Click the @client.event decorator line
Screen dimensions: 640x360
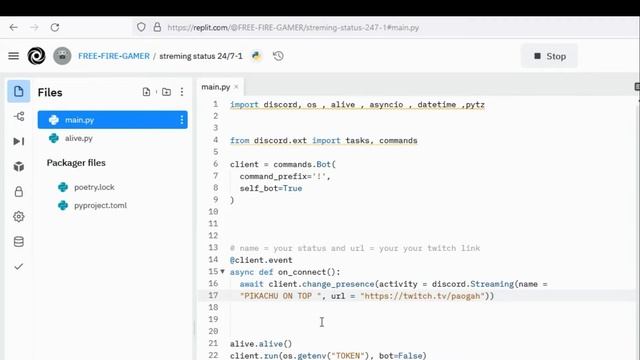[x=261, y=260]
